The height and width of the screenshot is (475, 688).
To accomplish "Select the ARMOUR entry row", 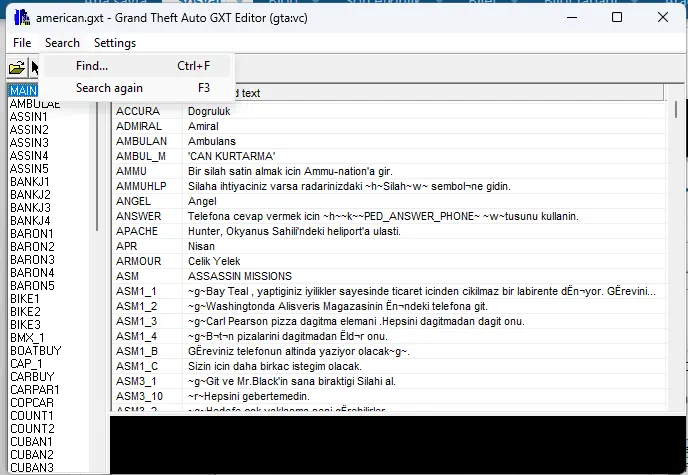I will [389, 261].
